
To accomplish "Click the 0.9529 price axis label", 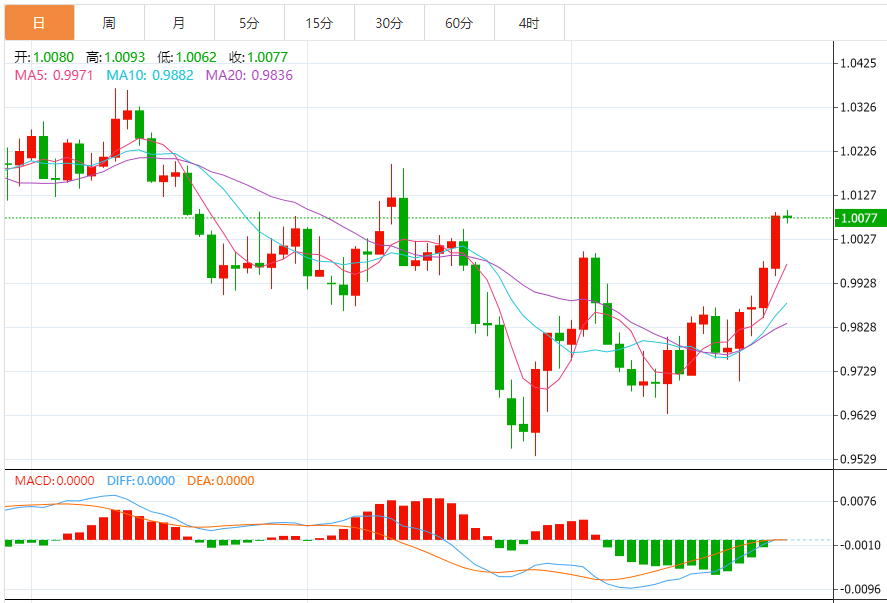I will pyautogui.click(x=858, y=459).
